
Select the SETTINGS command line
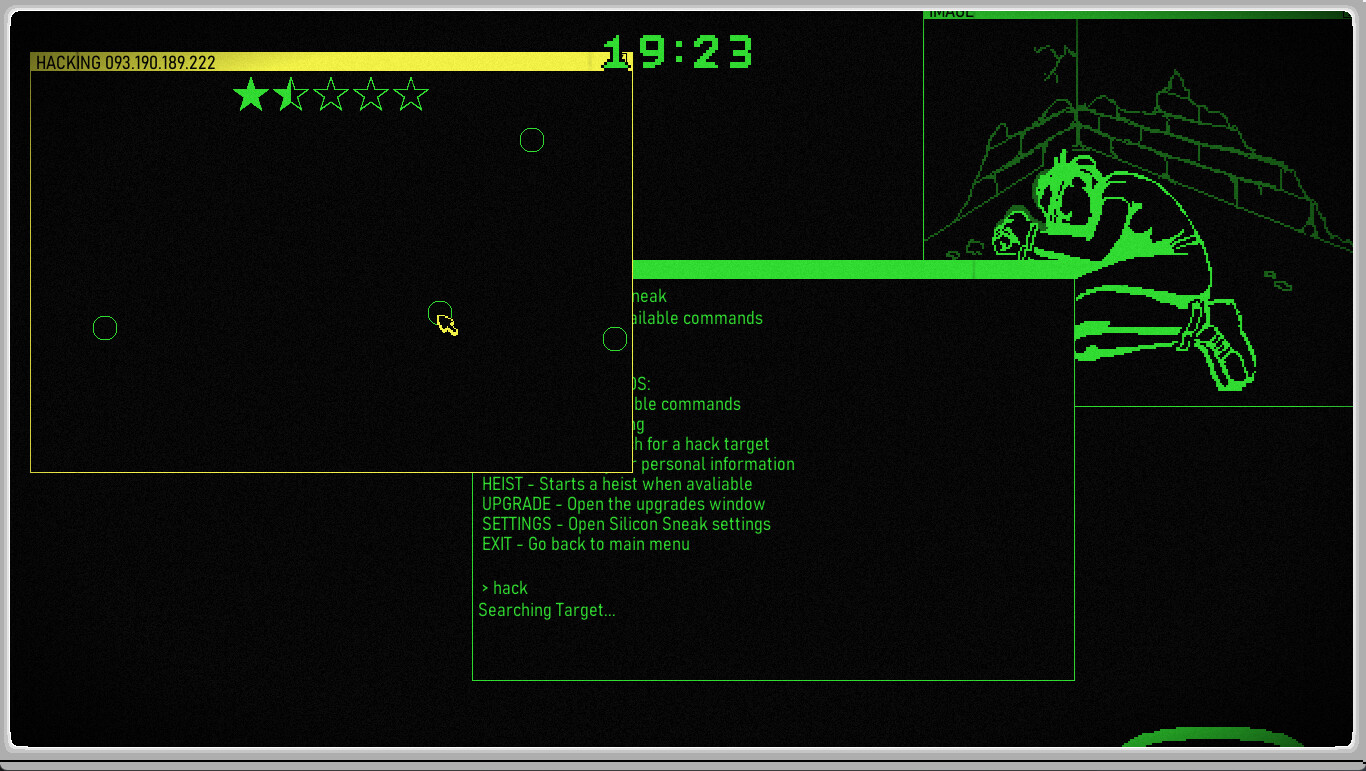pyautogui.click(x=626, y=524)
